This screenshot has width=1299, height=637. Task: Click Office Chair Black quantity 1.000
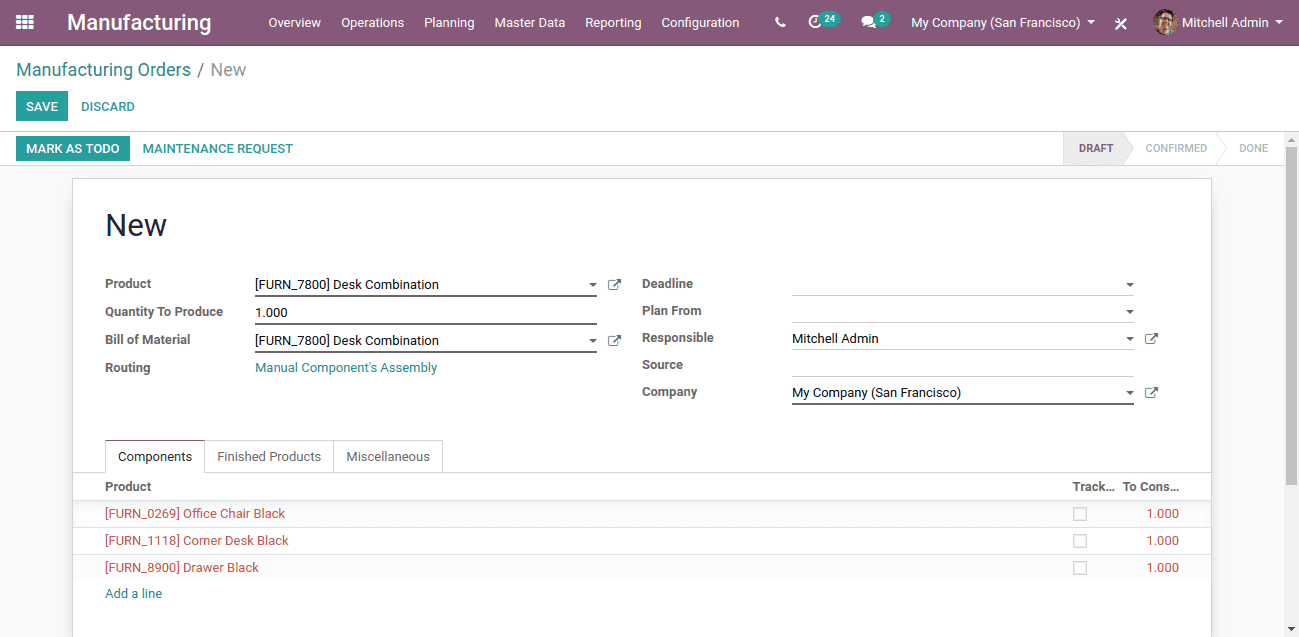point(1162,514)
